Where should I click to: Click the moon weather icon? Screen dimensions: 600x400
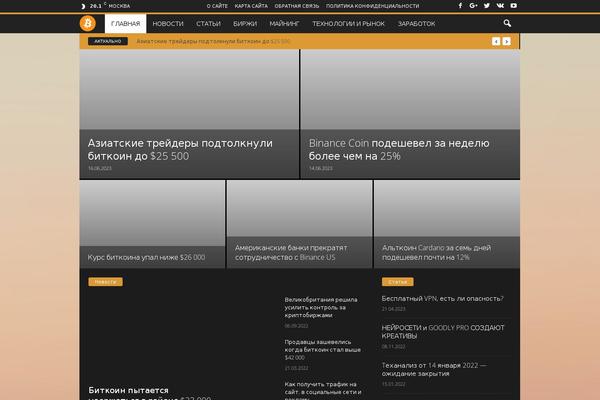point(83,6)
